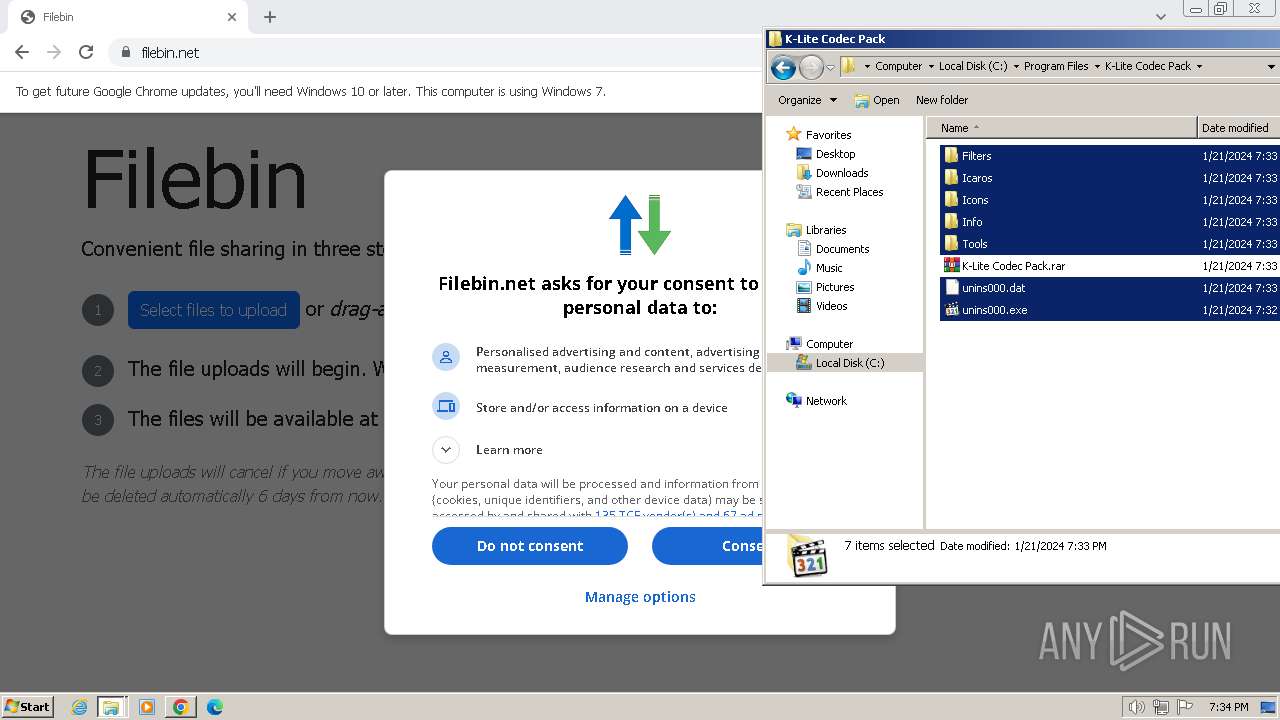Click the Action Center flag icon
The width and height of the screenshot is (1280, 720).
(1185, 707)
